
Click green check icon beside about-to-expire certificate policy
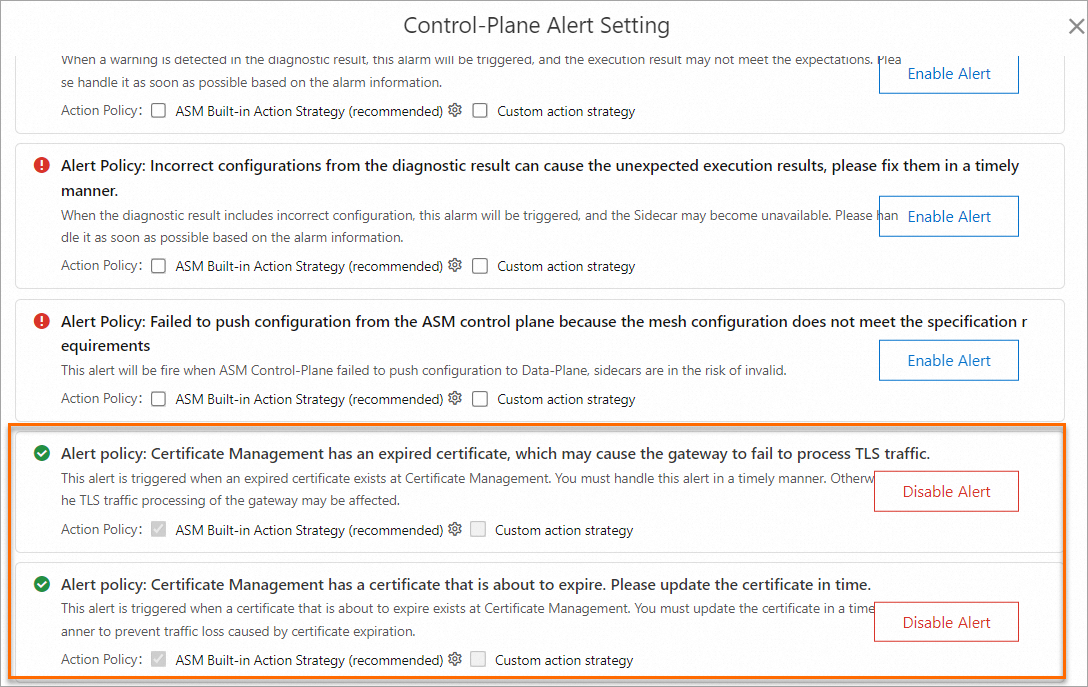pyautogui.click(x=42, y=584)
